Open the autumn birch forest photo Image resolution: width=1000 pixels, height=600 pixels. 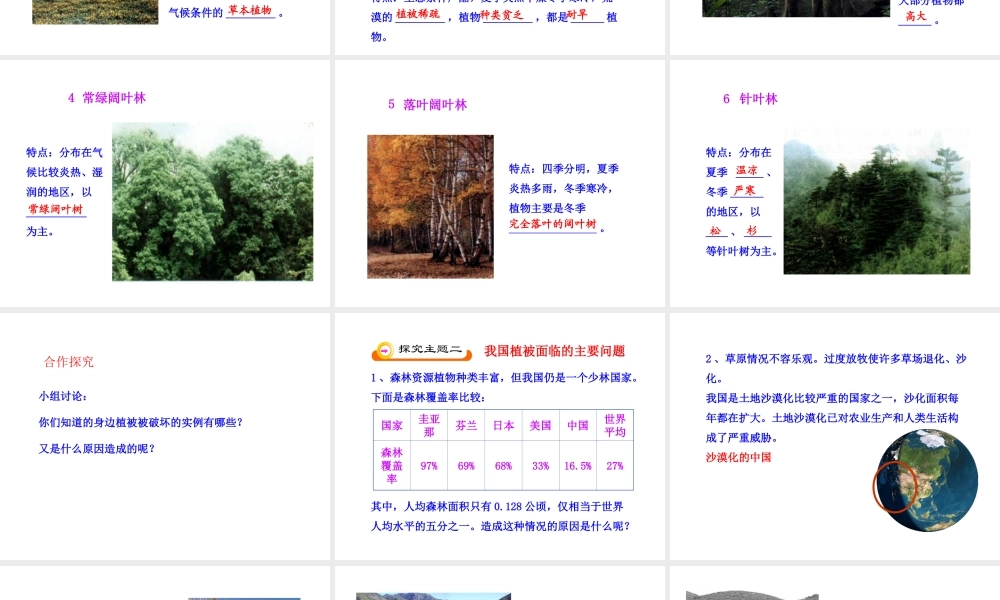430,207
